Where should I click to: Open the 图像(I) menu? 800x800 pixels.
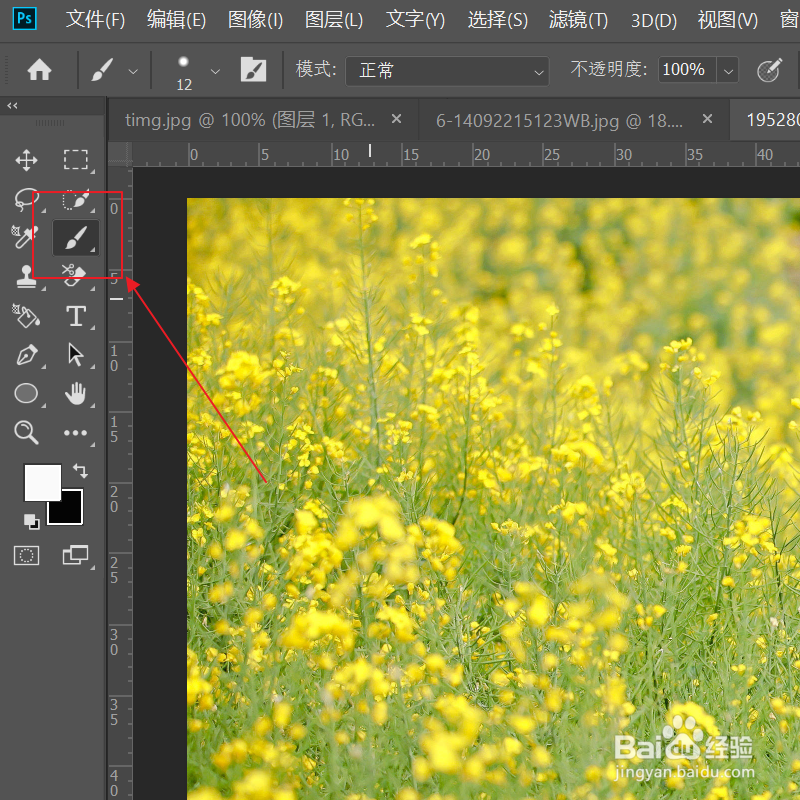click(255, 20)
